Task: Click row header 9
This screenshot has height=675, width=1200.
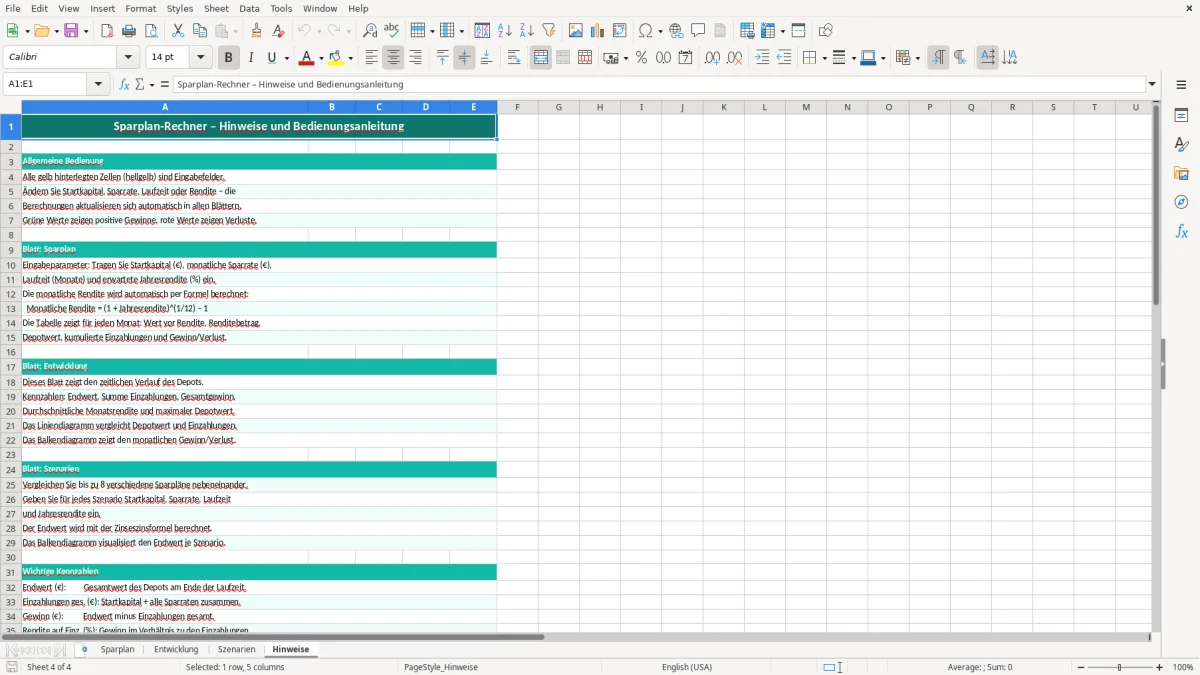Action: (11, 250)
